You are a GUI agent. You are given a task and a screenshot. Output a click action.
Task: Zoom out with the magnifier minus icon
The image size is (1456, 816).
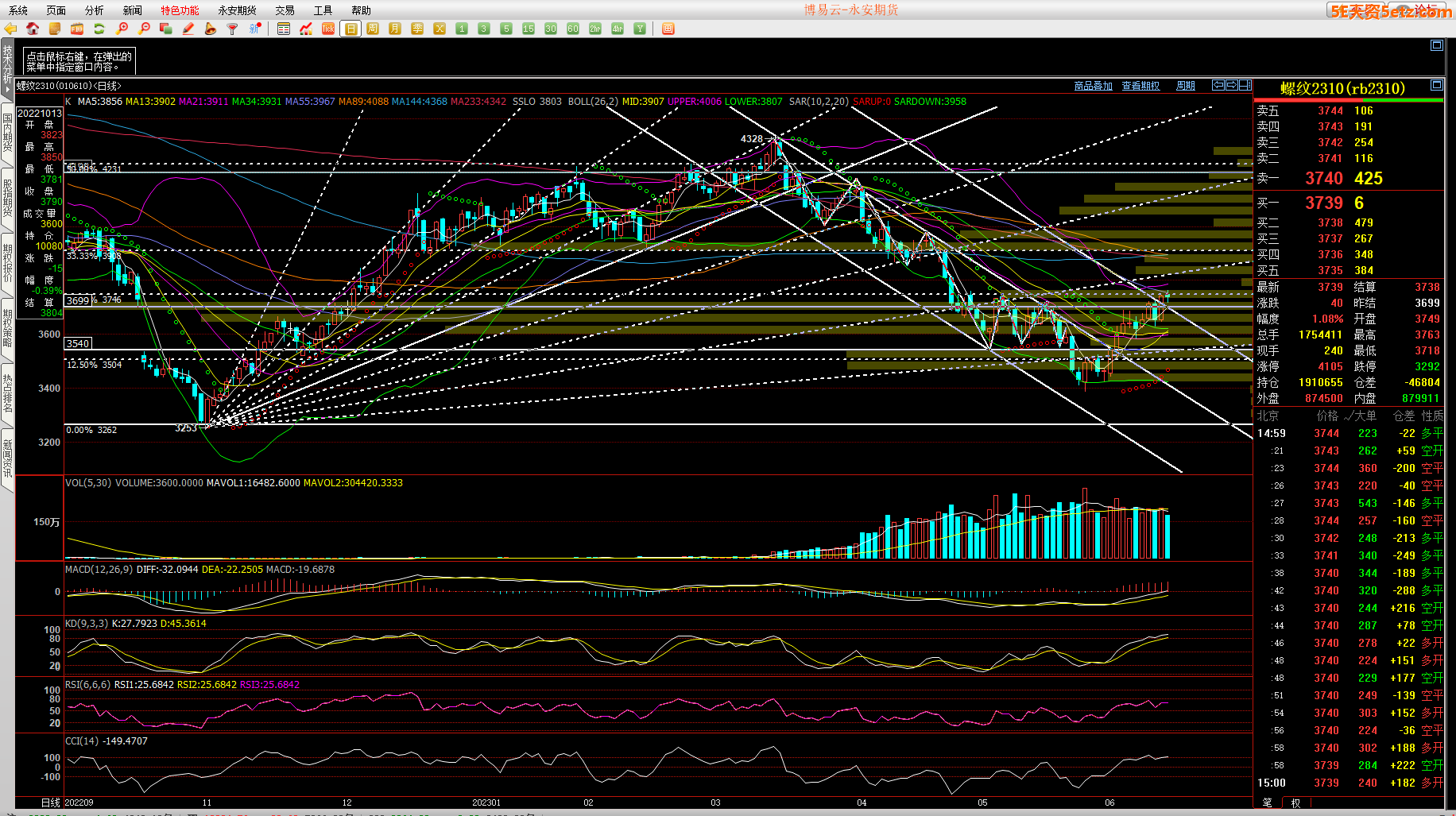tap(144, 29)
